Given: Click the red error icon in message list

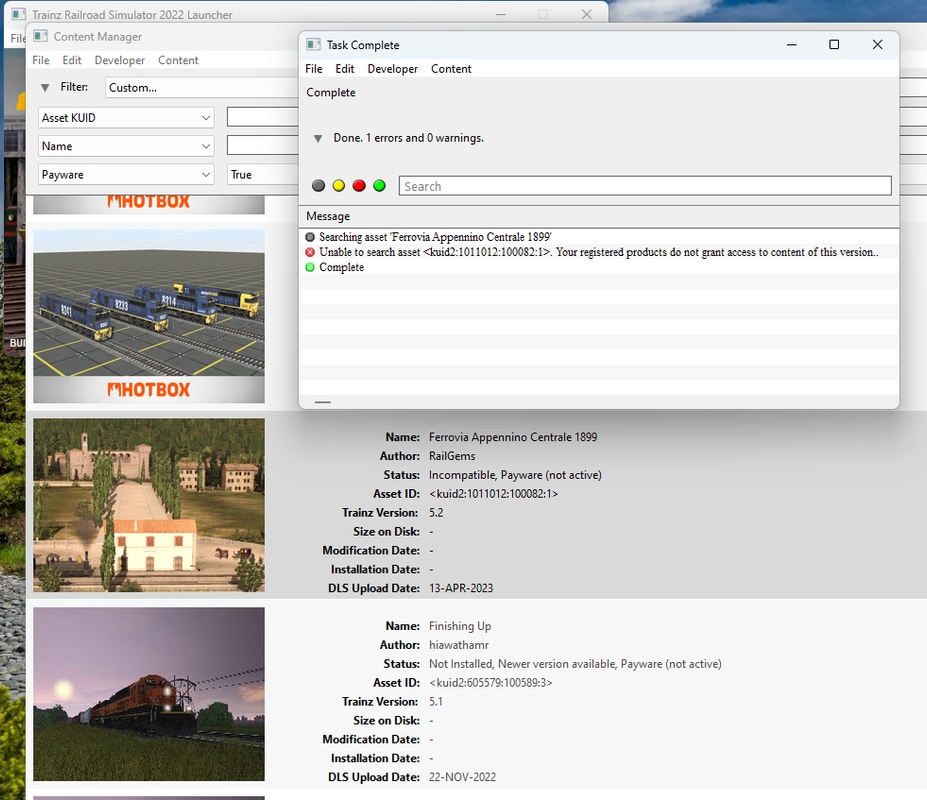Looking at the screenshot, I should (310, 252).
